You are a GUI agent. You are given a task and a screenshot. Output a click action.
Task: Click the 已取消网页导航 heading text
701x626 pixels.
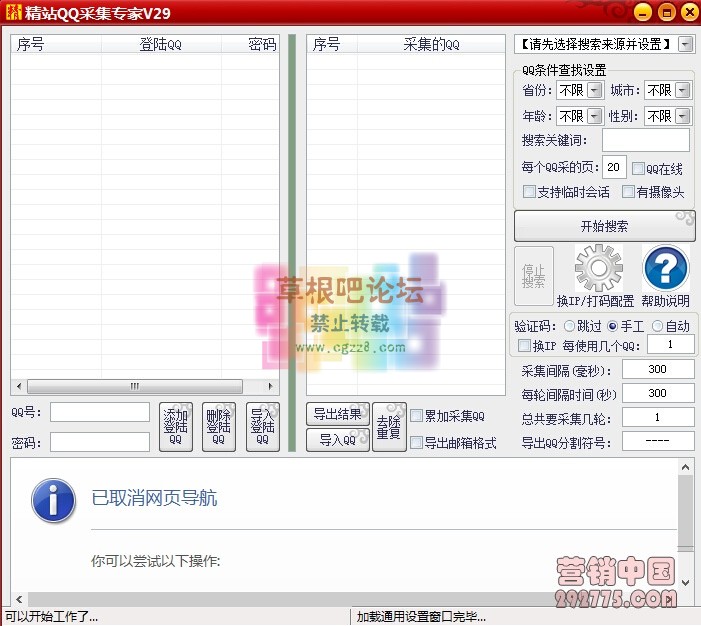coord(154,498)
